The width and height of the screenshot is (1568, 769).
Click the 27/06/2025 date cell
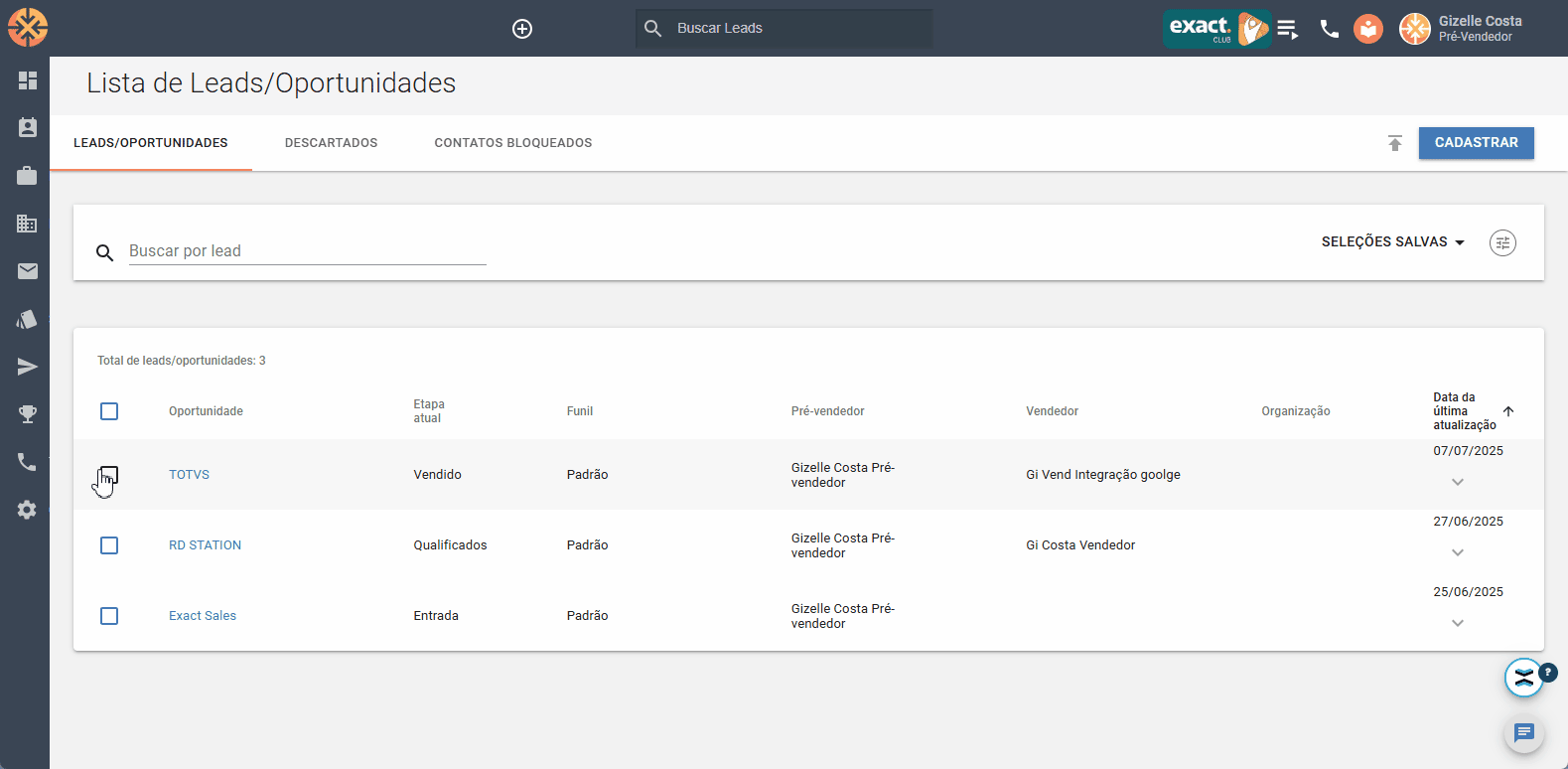(1468, 522)
